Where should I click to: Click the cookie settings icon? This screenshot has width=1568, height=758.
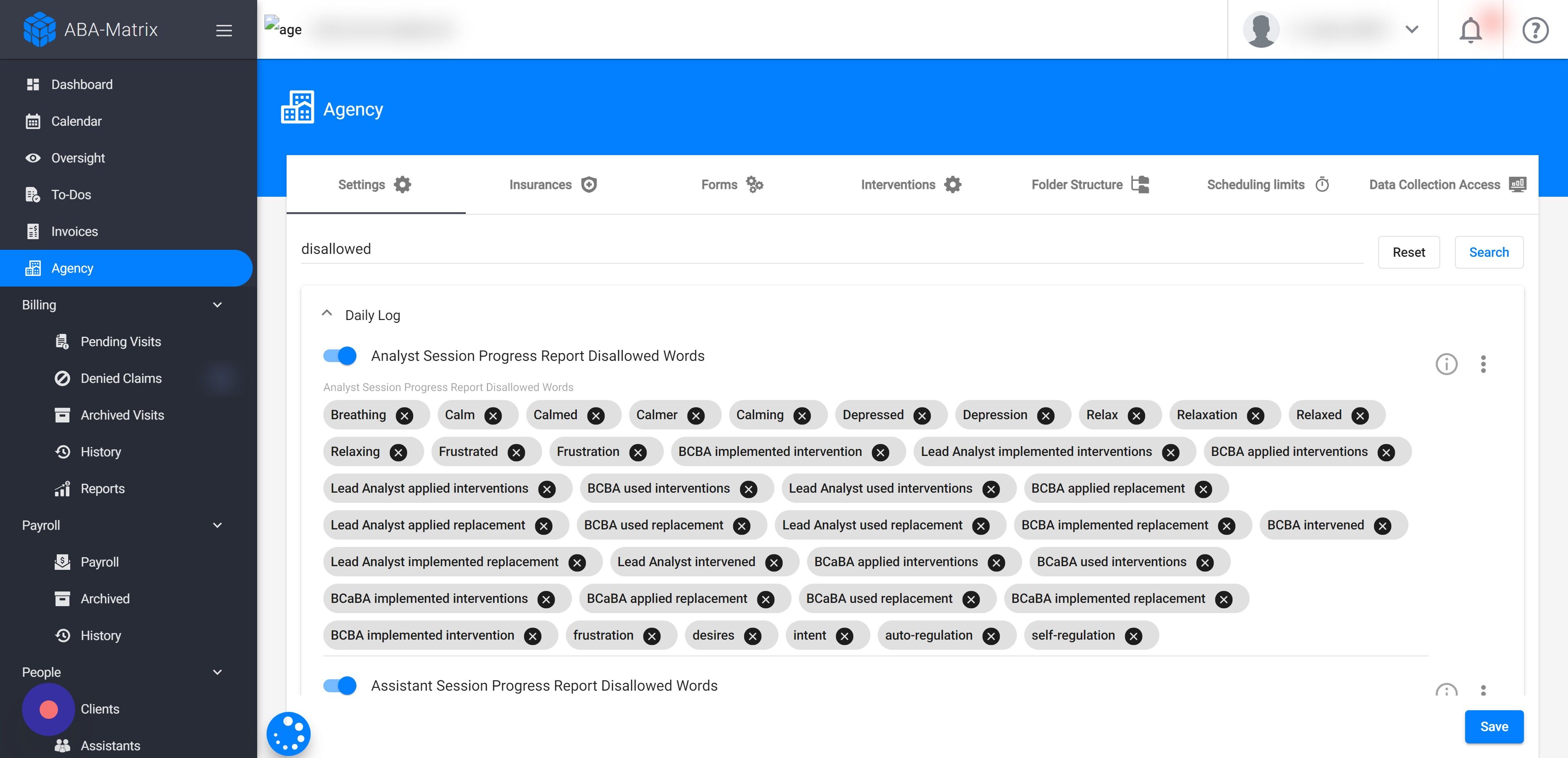289,733
